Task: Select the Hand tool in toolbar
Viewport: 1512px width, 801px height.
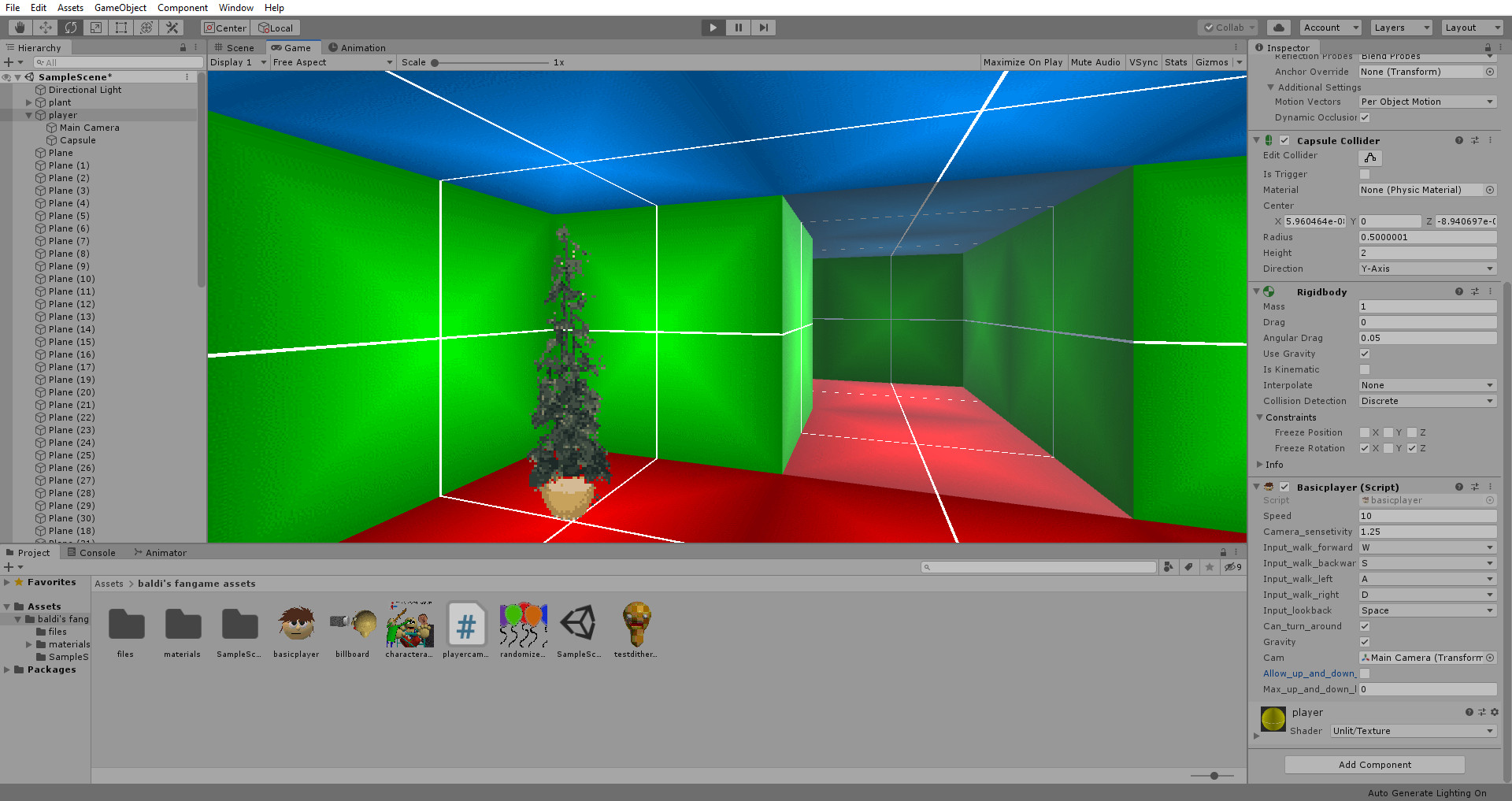Action: tap(20, 28)
